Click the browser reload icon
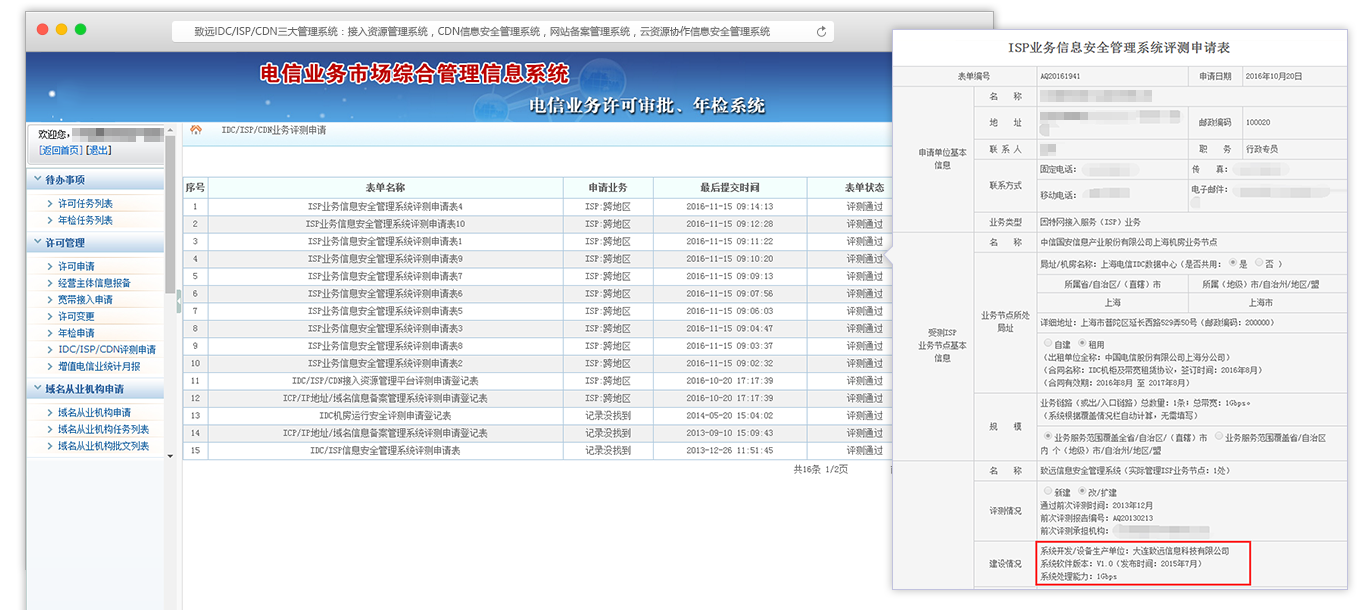1360x610 pixels. click(821, 31)
